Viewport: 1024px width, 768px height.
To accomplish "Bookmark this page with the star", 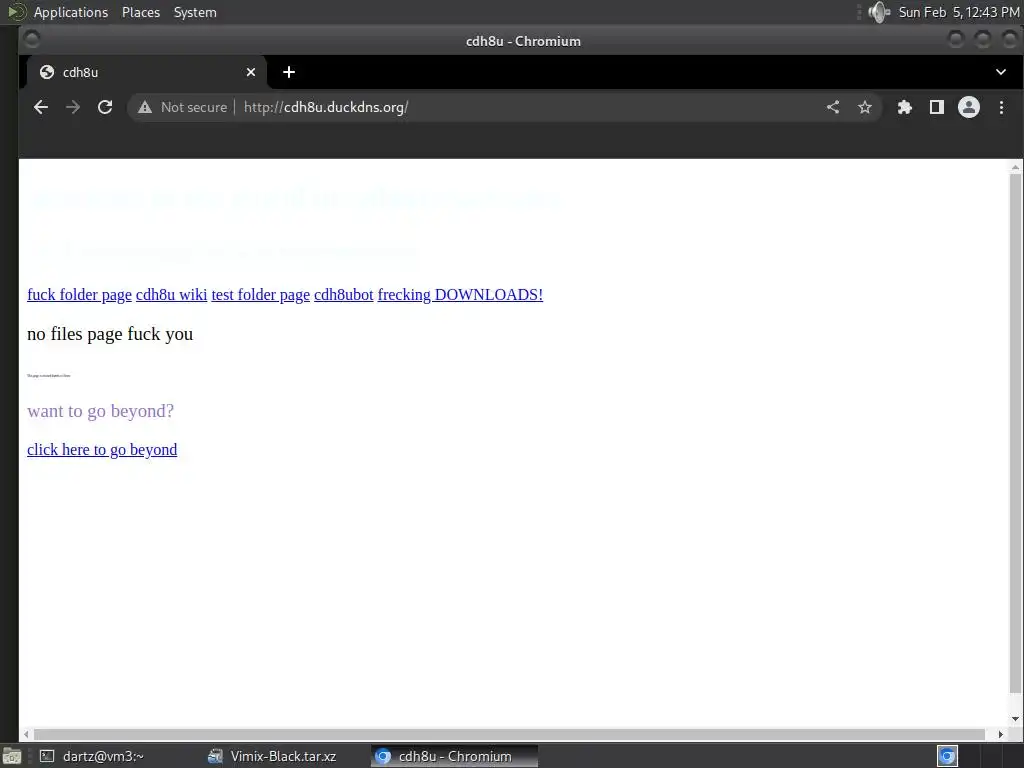I will [865, 107].
